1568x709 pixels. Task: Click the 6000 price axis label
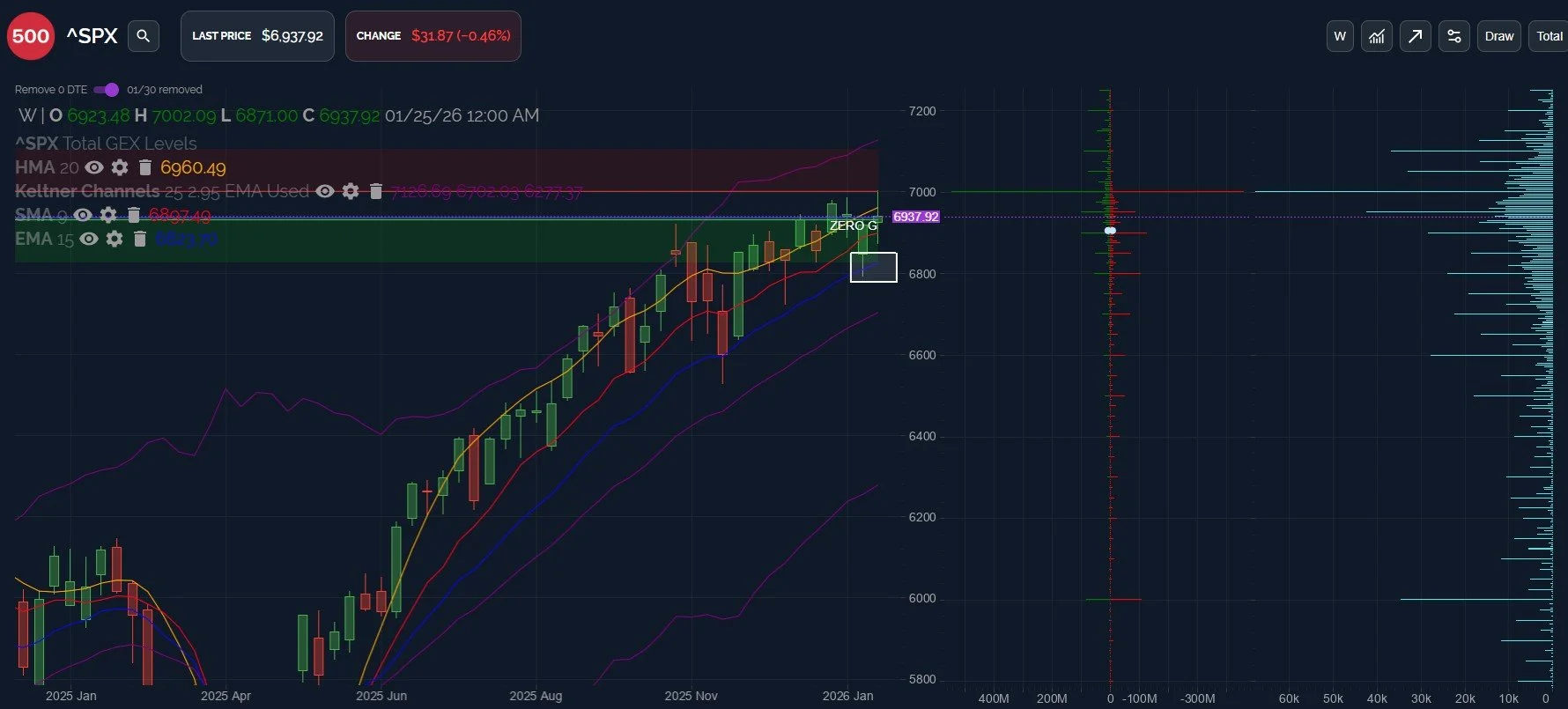coord(922,598)
